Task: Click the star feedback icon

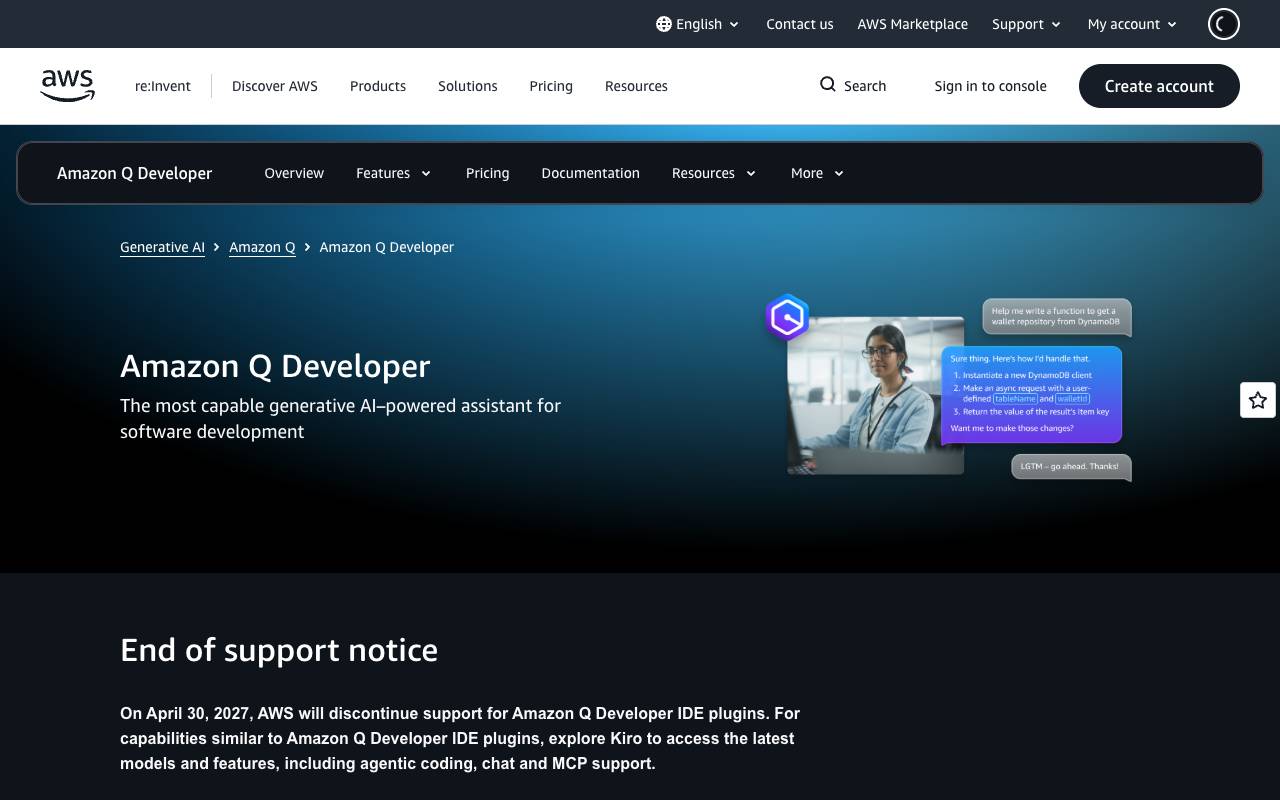Action: pos(1258,400)
